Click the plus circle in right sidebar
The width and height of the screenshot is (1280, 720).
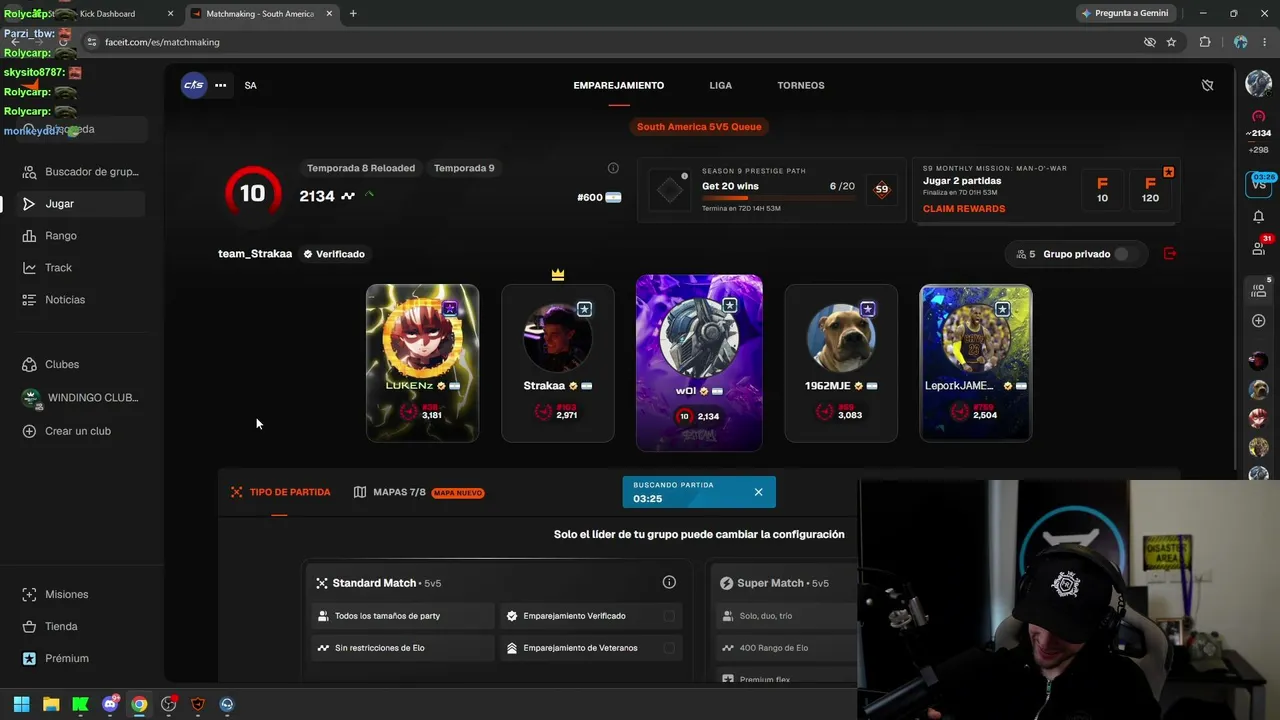1258,321
